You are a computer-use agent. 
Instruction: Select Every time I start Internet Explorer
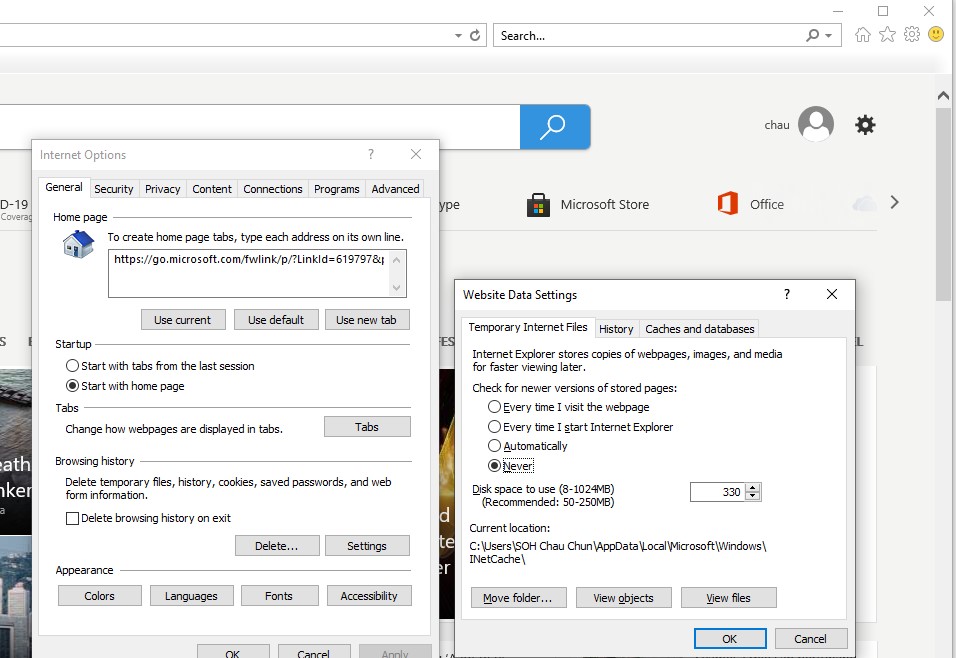(494, 427)
